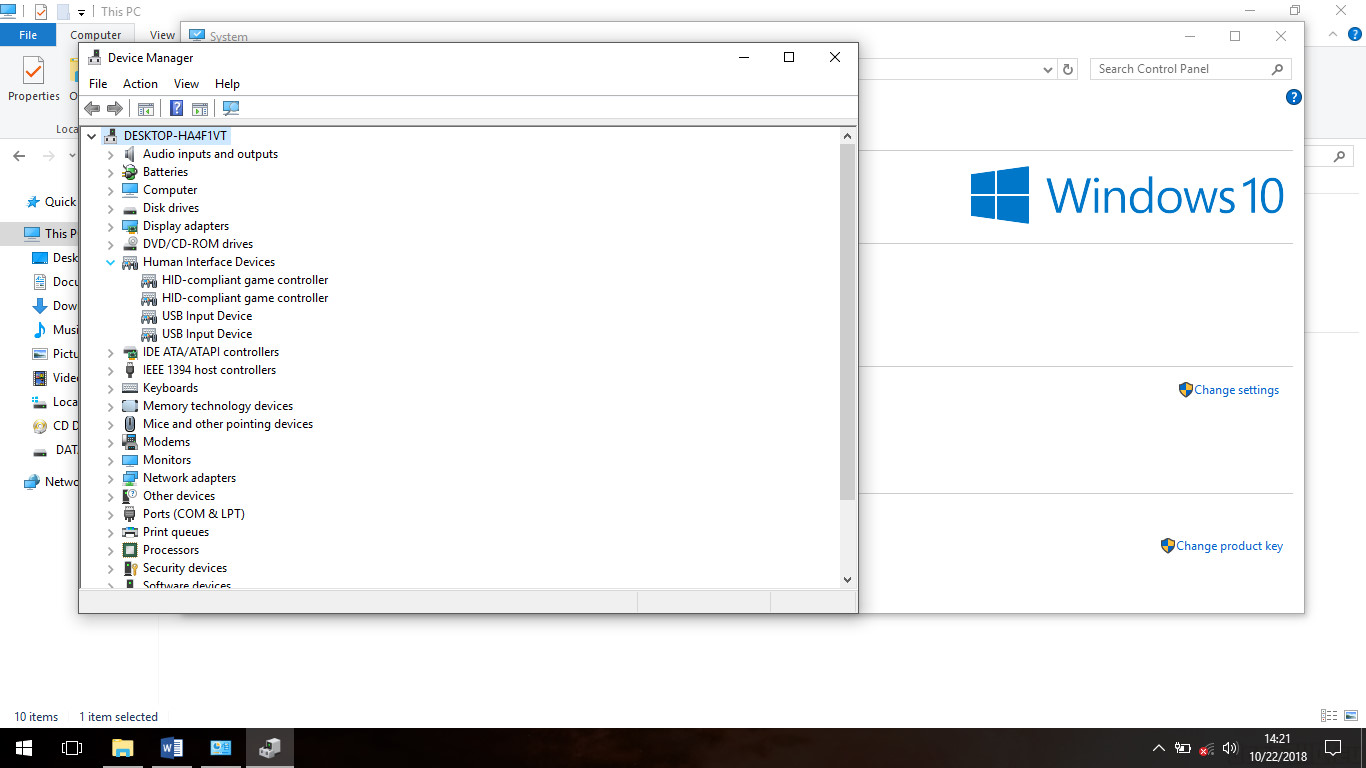Expand the Other devices node
Screen dimensions: 1366x768
pyautogui.click(x=111, y=496)
